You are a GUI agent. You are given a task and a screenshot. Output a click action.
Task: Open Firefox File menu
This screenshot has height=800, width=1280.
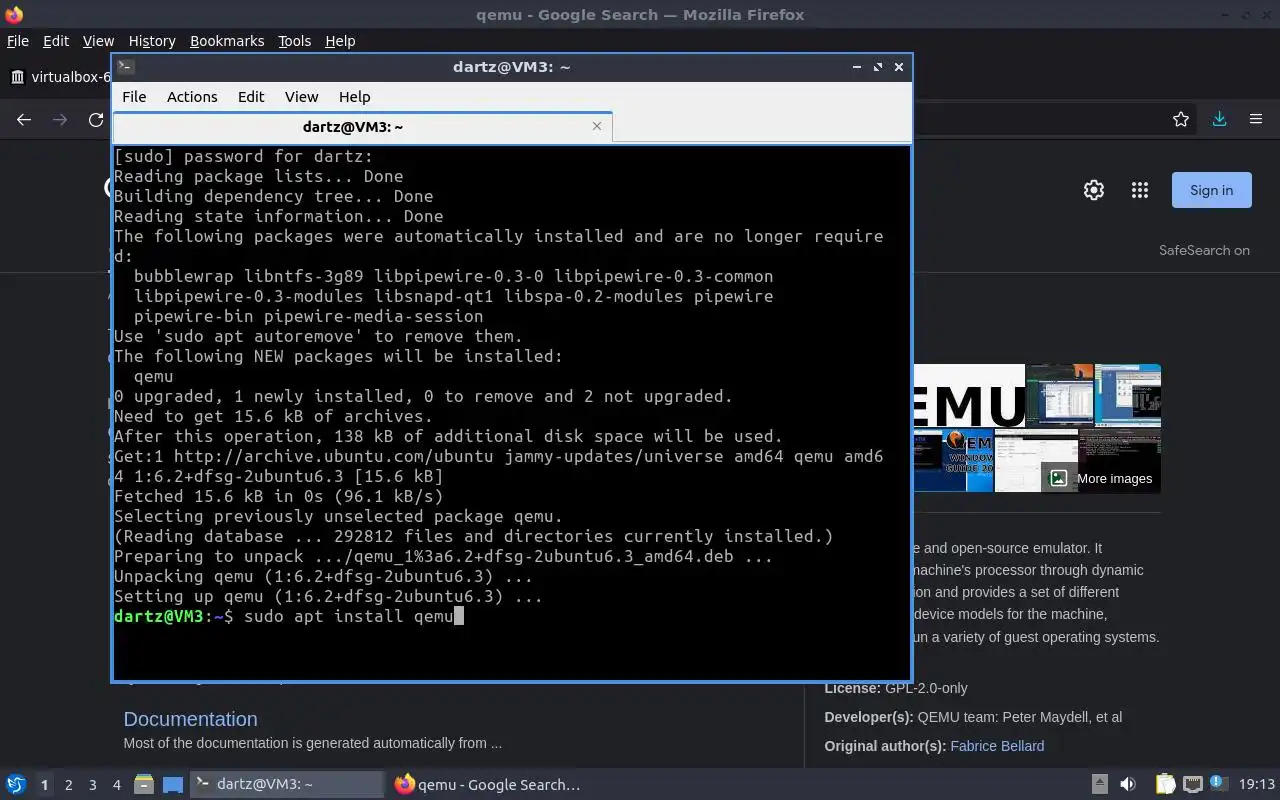pos(18,41)
